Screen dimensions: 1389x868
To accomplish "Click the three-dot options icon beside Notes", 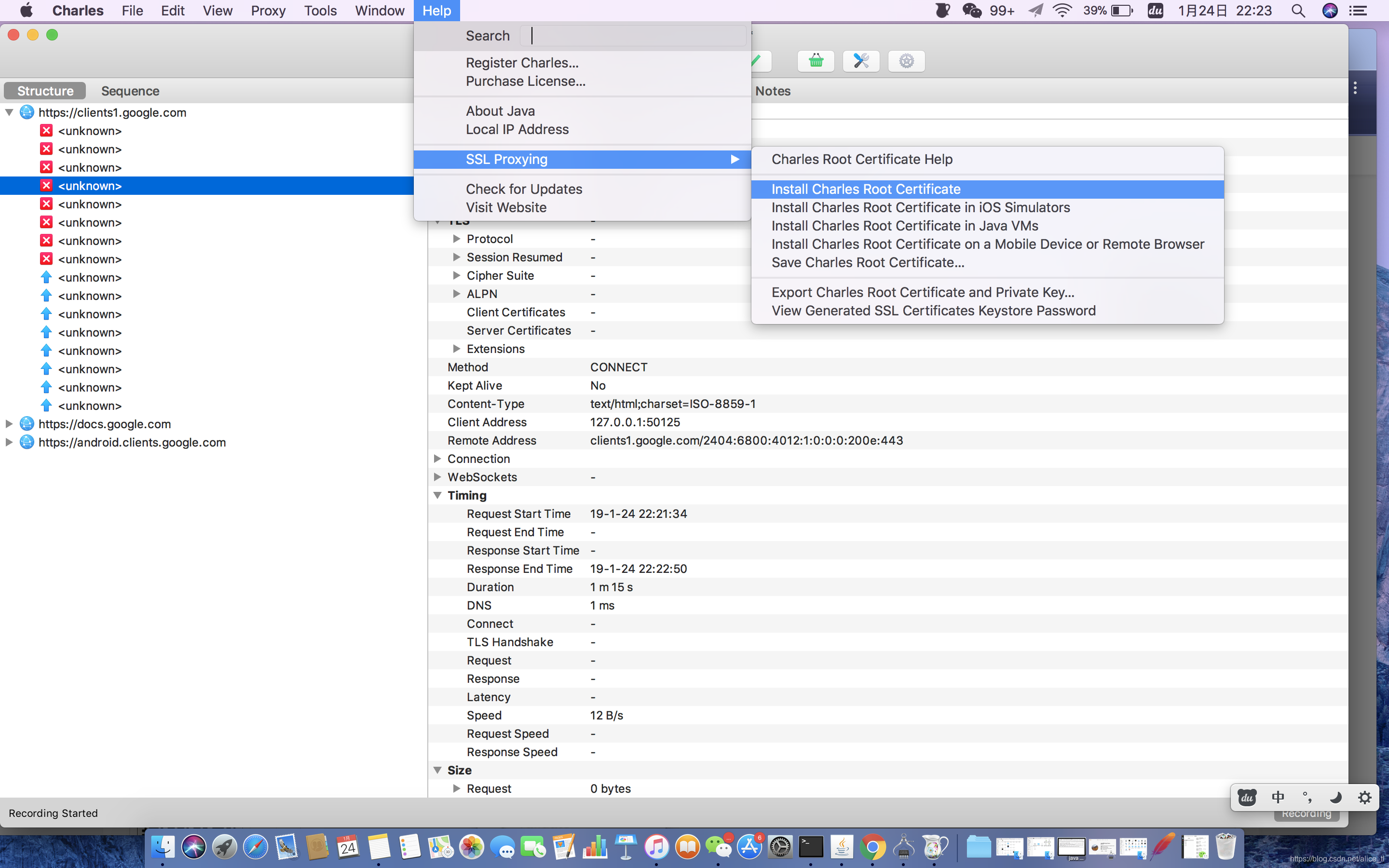I will [1355, 88].
